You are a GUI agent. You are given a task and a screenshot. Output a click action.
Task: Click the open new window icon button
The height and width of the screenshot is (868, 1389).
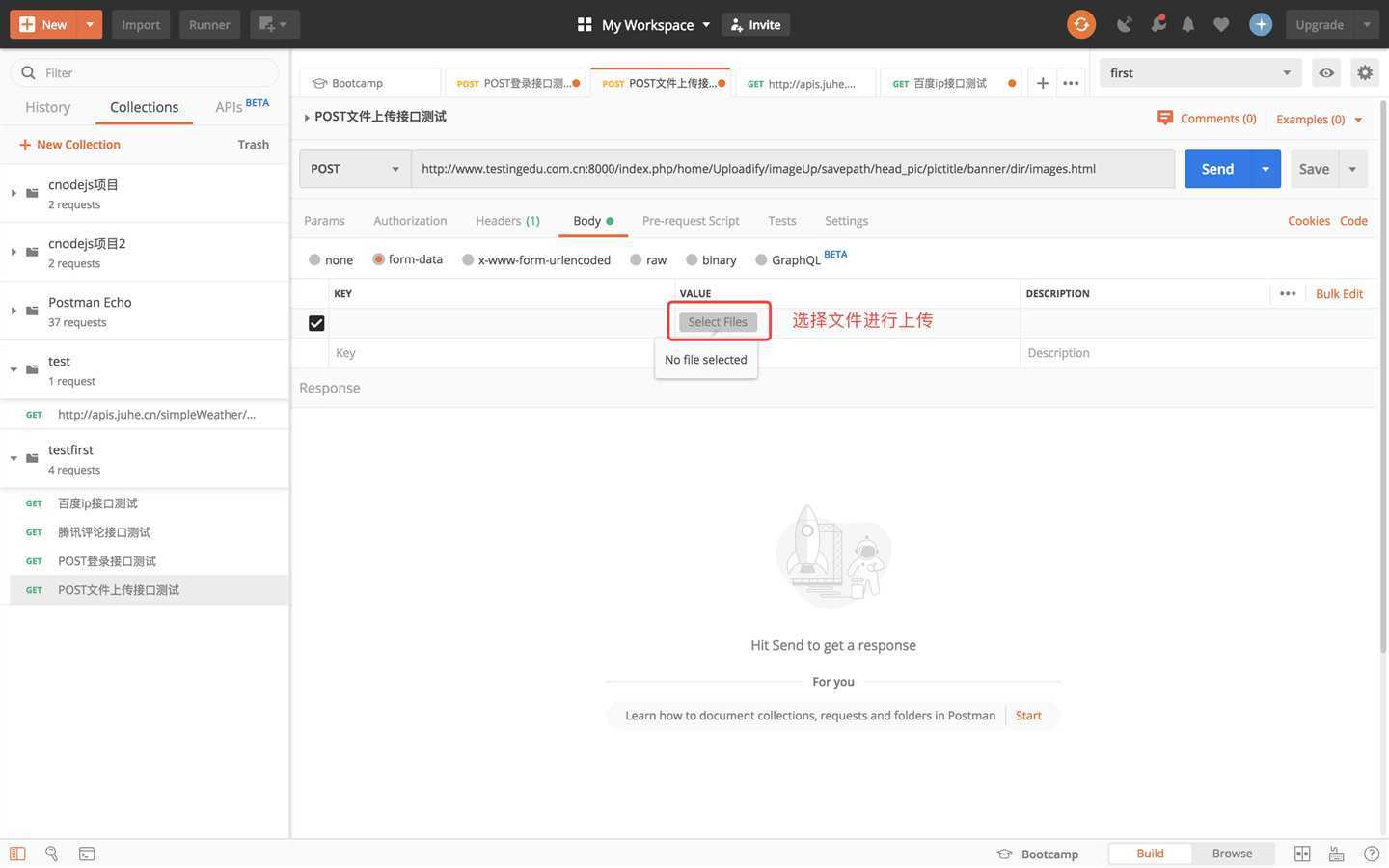(274, 24)
